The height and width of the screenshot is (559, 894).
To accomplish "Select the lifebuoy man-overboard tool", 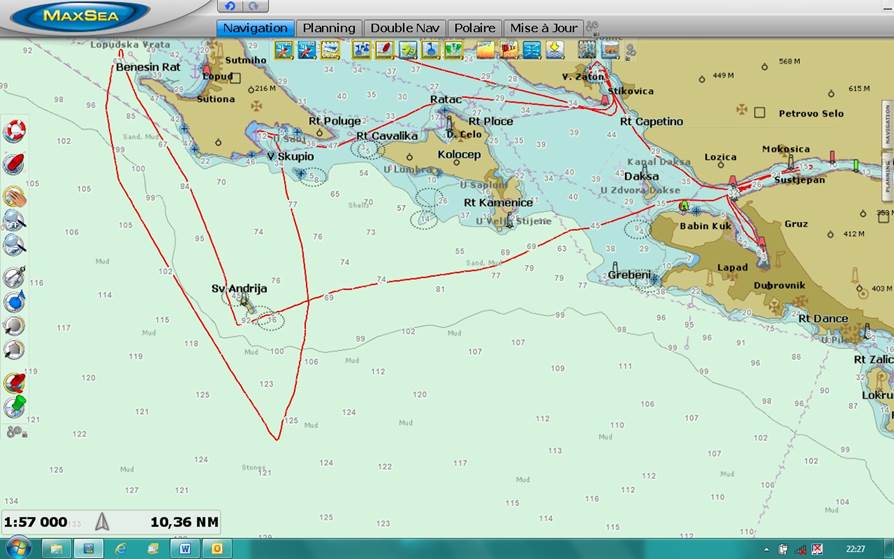I will [14, 130].
